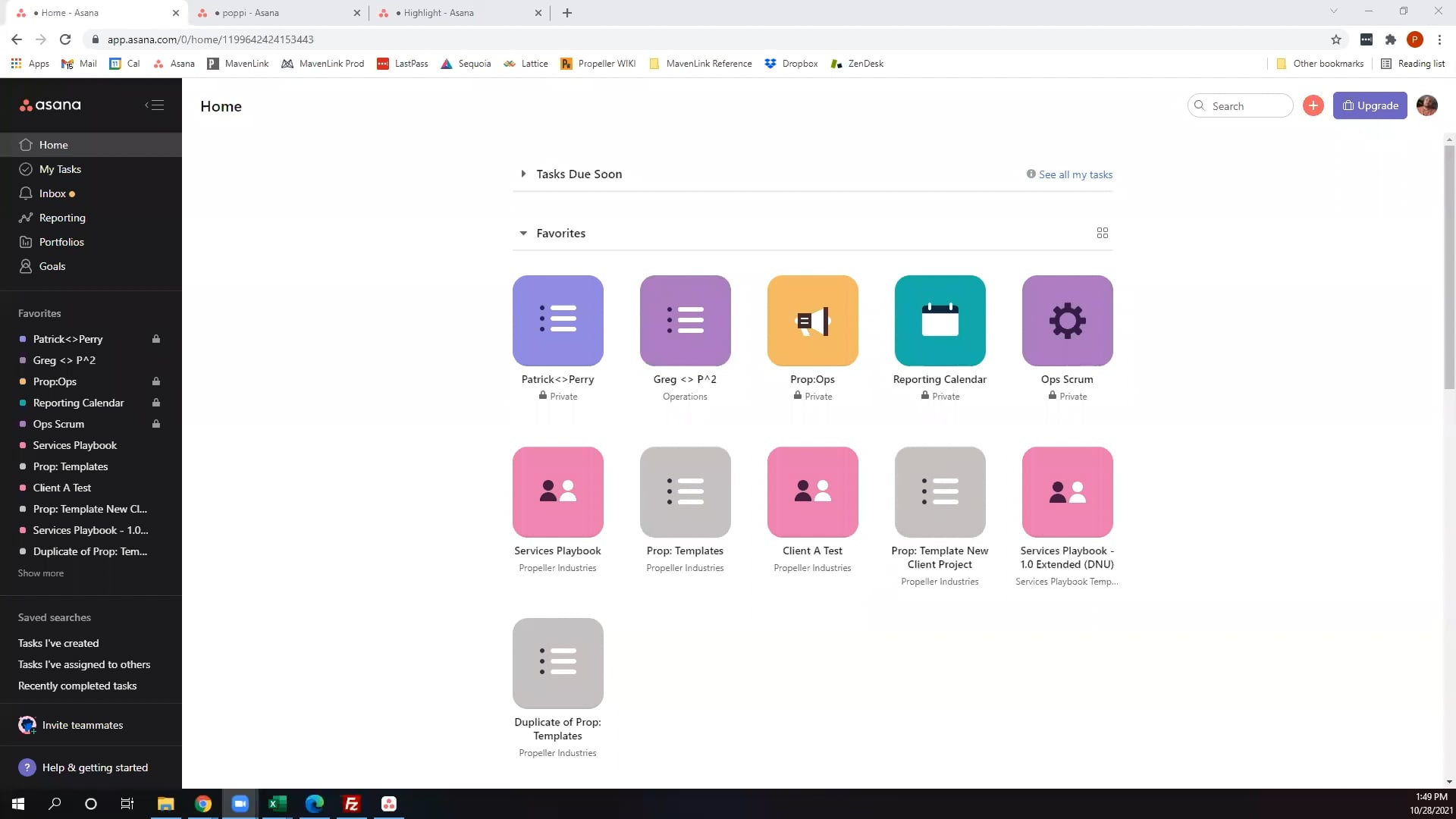1456x819 pixels.
Task: Reload the current page
Action: pos(65,39)
